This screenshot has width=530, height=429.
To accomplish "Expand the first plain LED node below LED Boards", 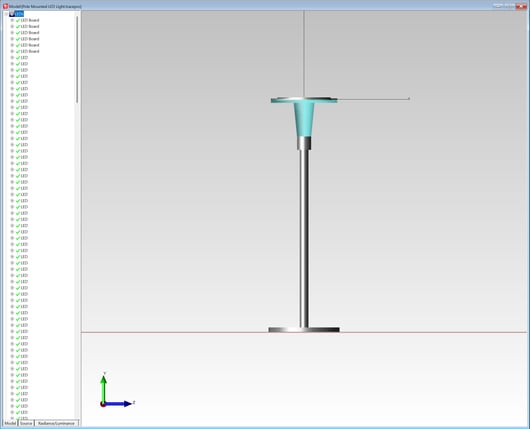I will 12,57.
